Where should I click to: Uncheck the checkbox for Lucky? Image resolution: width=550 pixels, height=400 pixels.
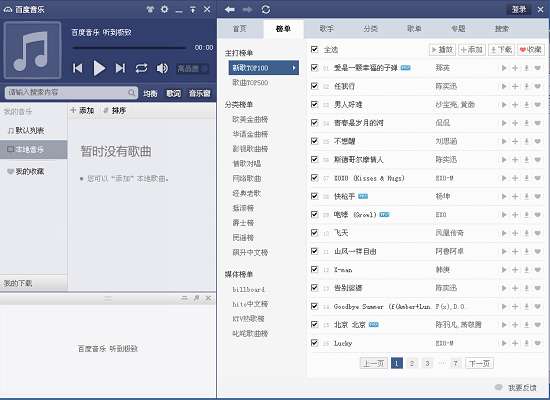click(314, 343)
